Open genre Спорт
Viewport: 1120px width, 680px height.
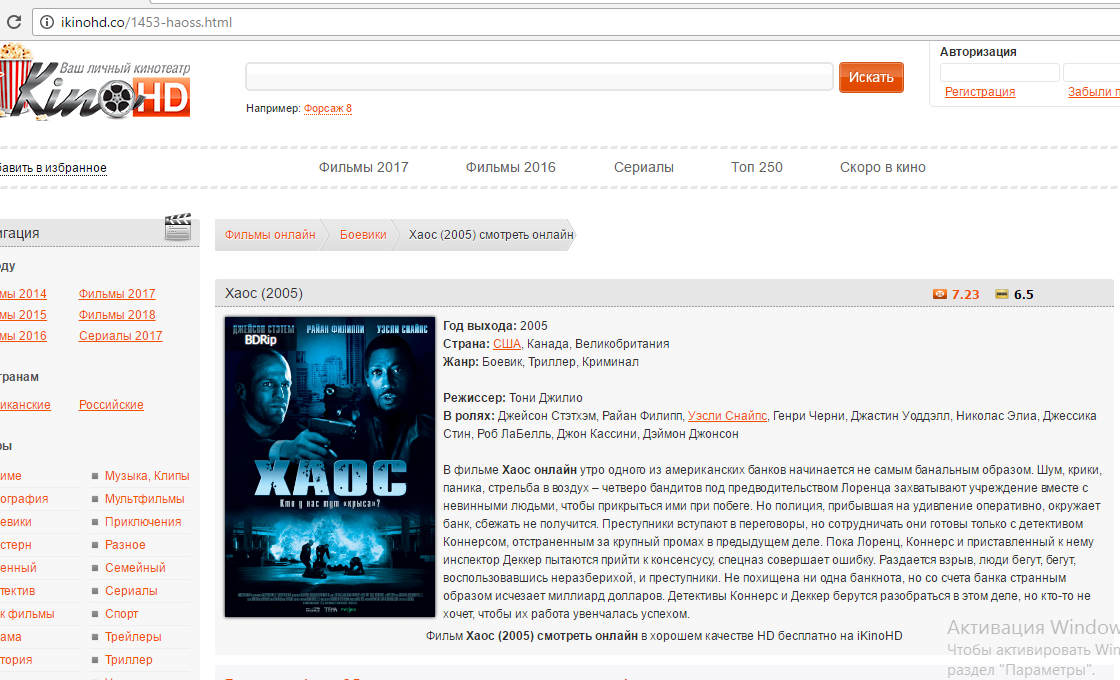121,614
